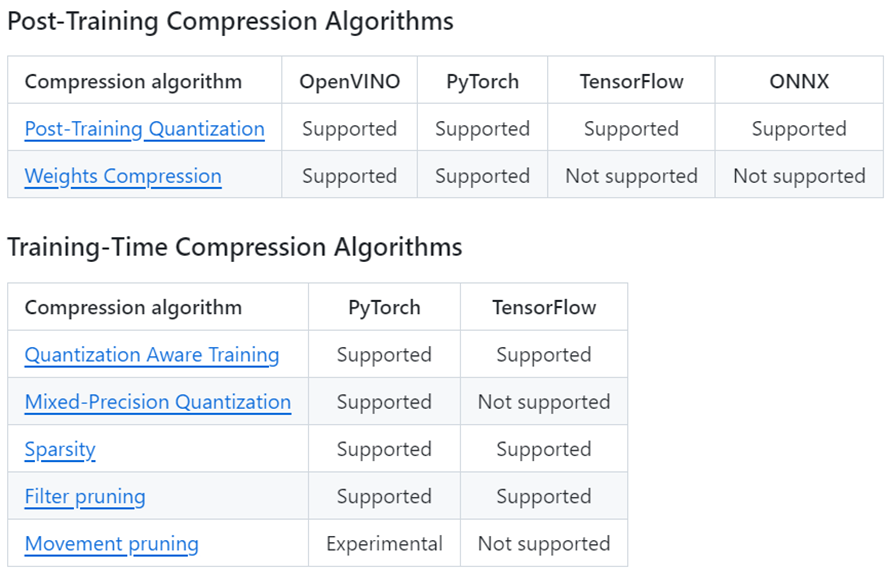Click TensorFlow Supported cell for Filter pruning
Viewport: 887px width, 571px height.
pyautogui.click(x=544, y=496)
